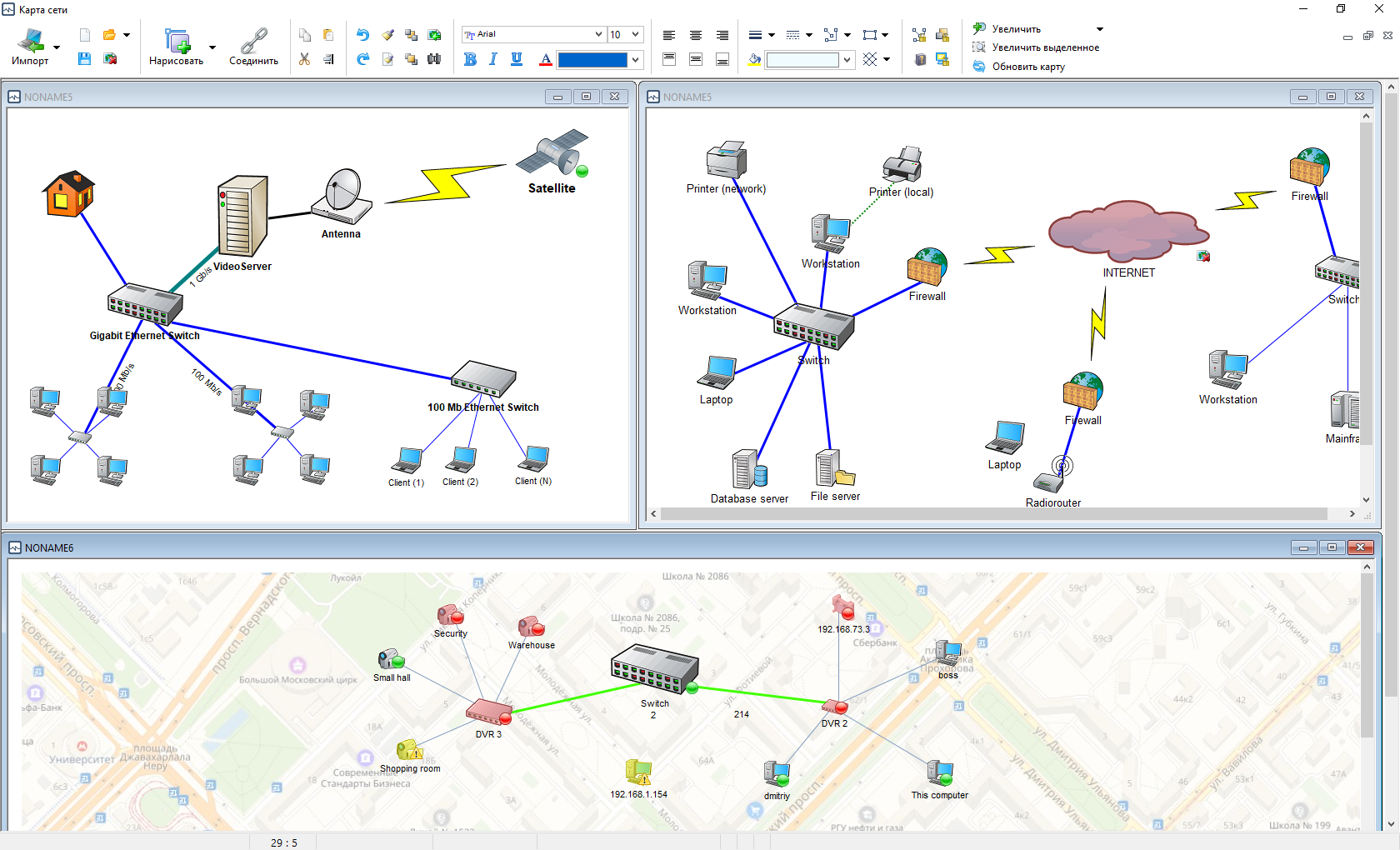This screenshot has width=1400, height=850.
Task: Click the blue font color swatch
Action: (x=592, y=60)
